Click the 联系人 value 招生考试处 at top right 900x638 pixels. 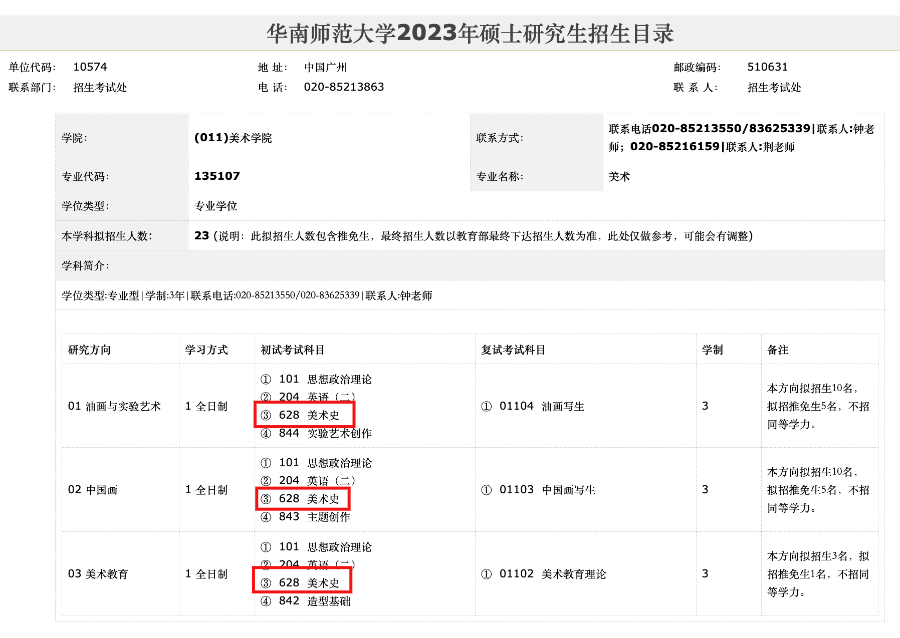tap(774, 87)
